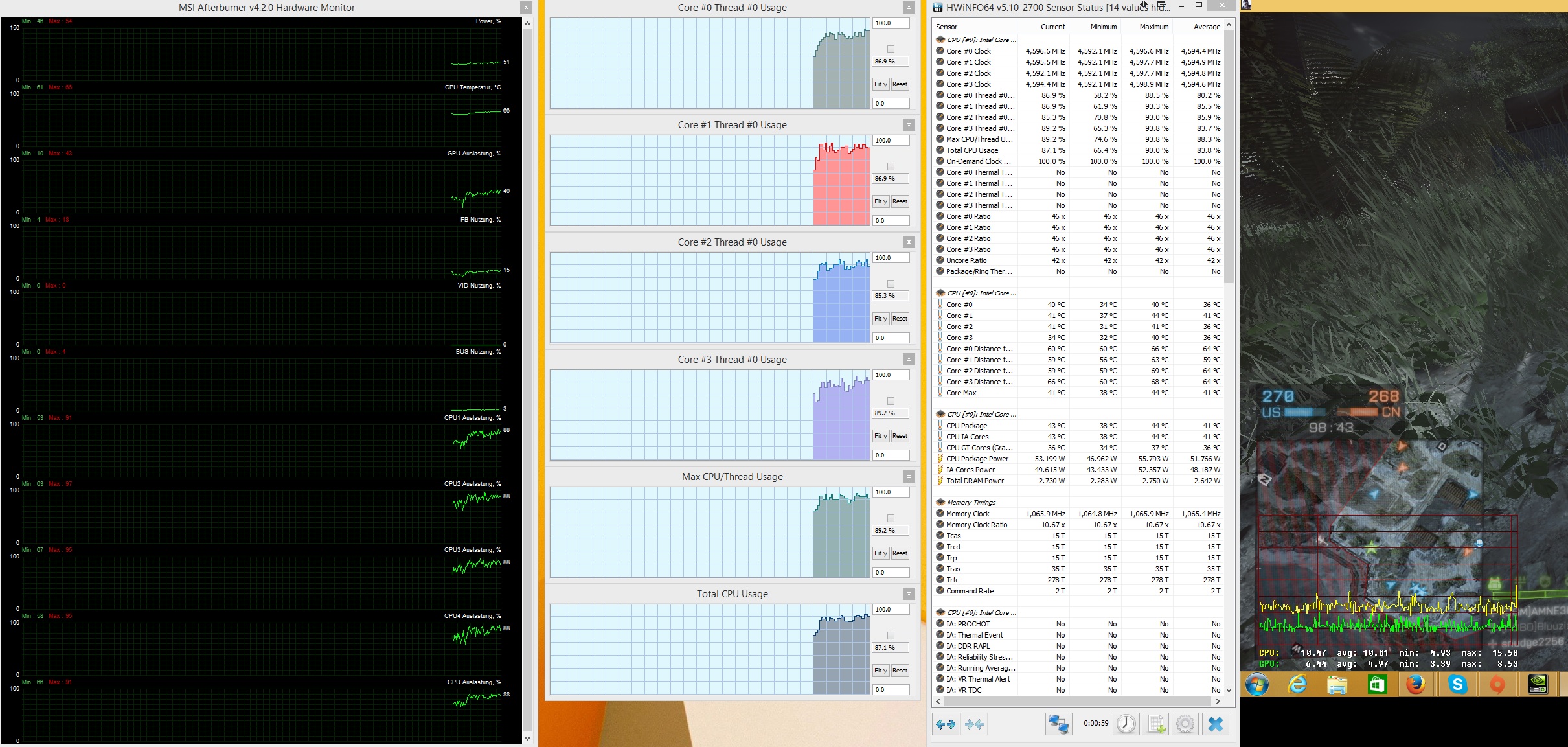1568x747 pixels.
Task: Open the NVIDIA taskbar icon
Action: tap(1538, 684)
